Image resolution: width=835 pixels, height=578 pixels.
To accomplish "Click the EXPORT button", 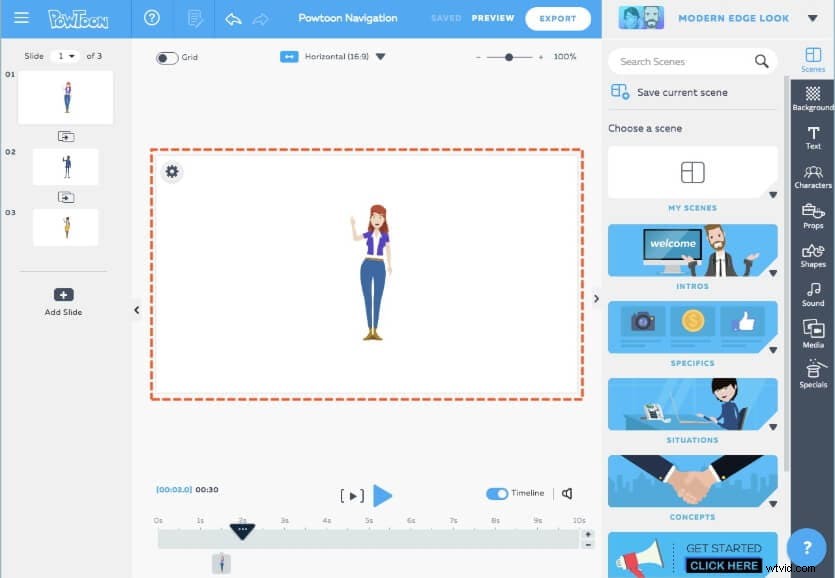I will [x=558, y=18].
